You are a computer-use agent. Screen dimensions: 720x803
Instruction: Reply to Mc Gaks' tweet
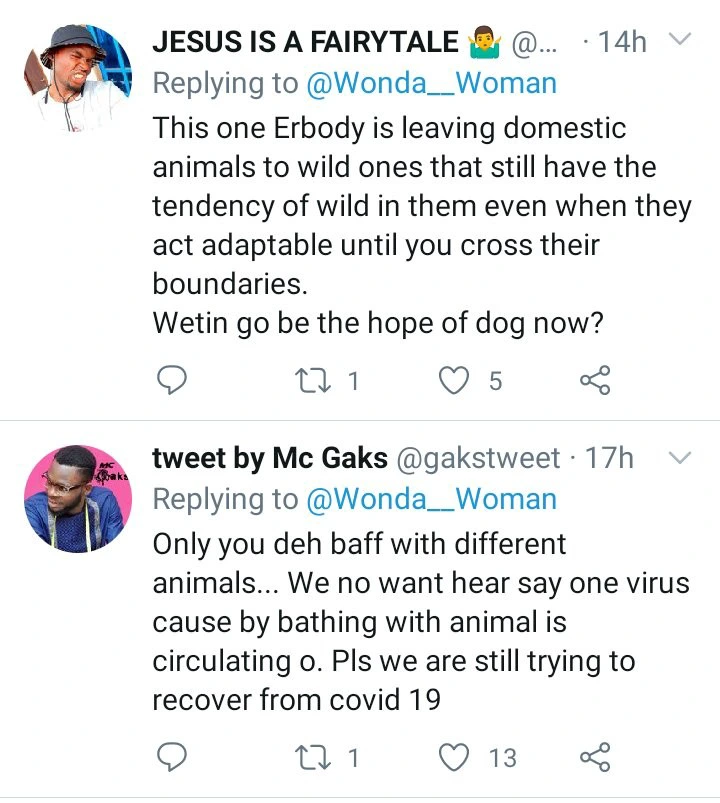173,757
